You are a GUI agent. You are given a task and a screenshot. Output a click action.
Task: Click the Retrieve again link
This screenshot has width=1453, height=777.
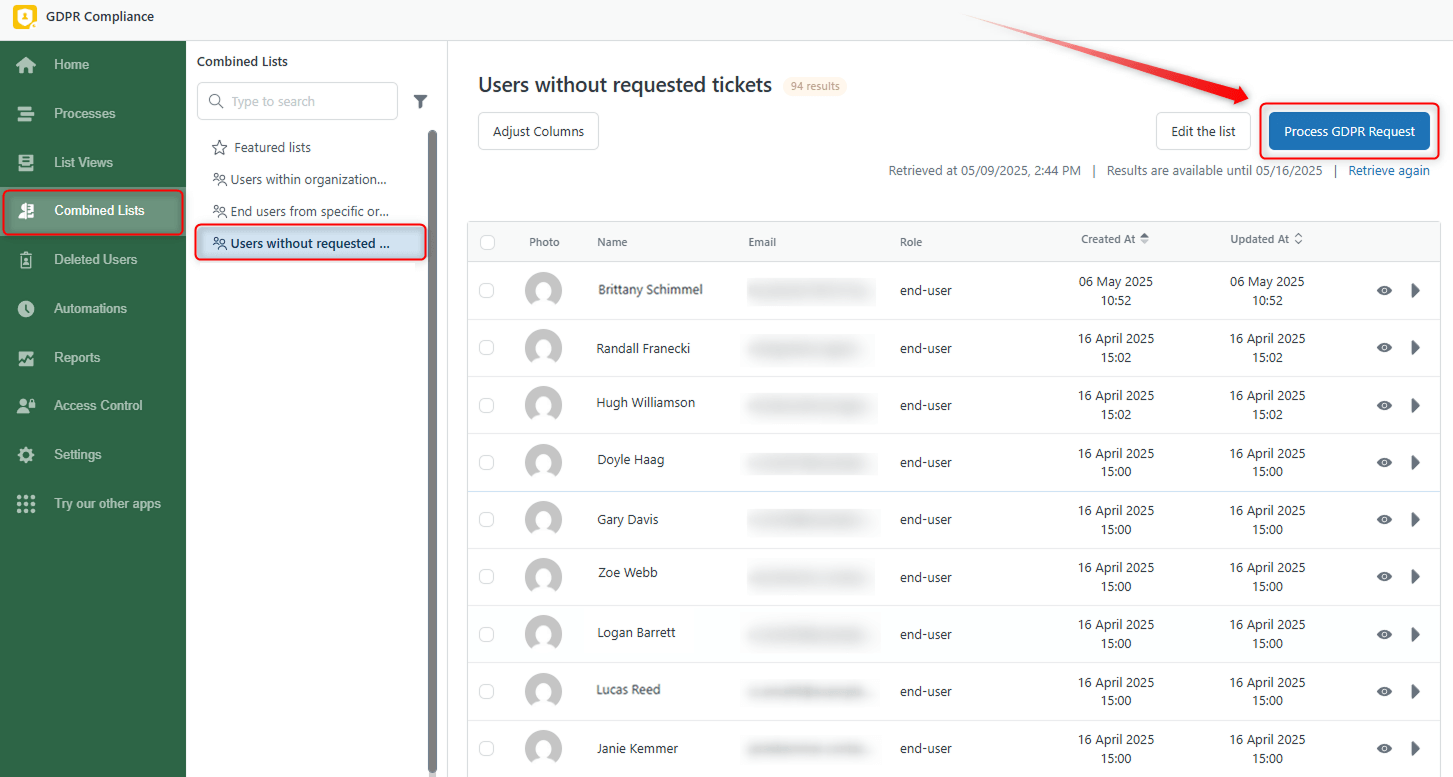(x=1389, y=171)
